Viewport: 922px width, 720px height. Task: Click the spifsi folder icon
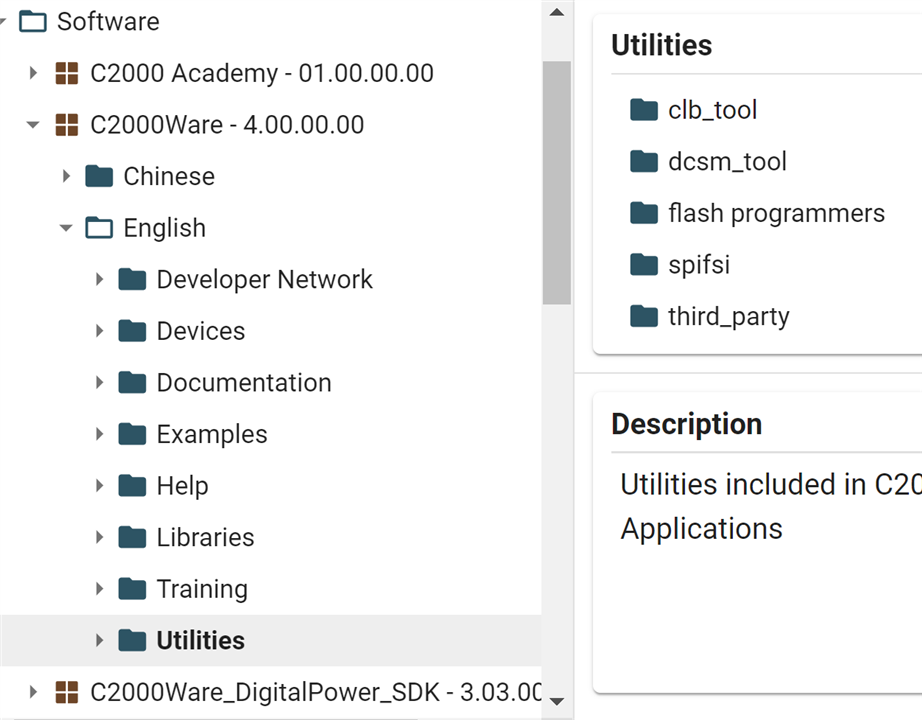(643, 264)
